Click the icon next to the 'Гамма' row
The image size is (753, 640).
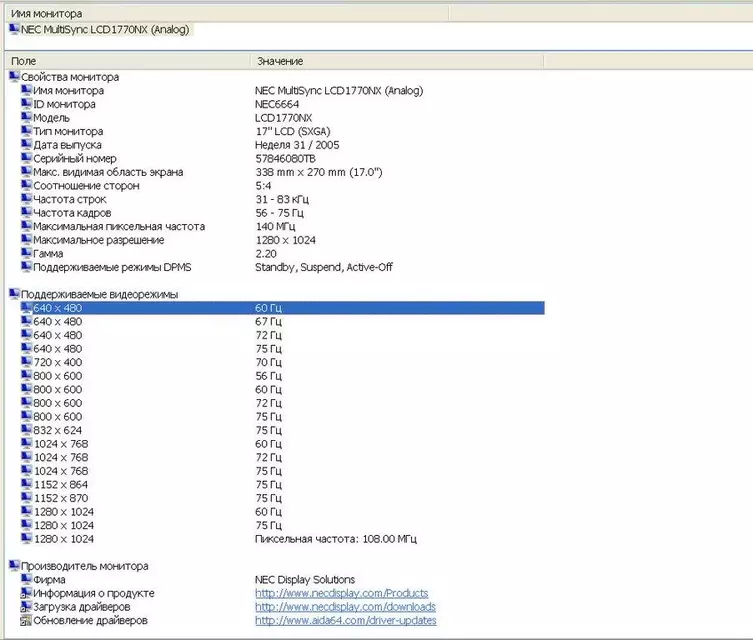[26, 253]
